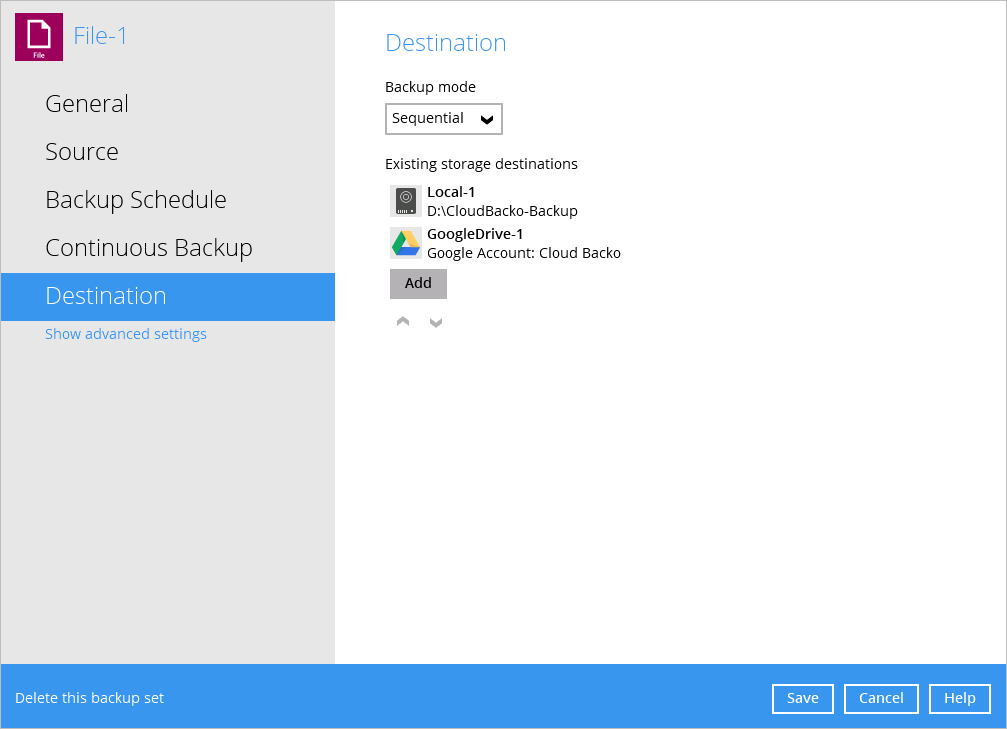Screen dimensions: 1007x729
Task: Select the Destination sidebar item
Action: 106,296
